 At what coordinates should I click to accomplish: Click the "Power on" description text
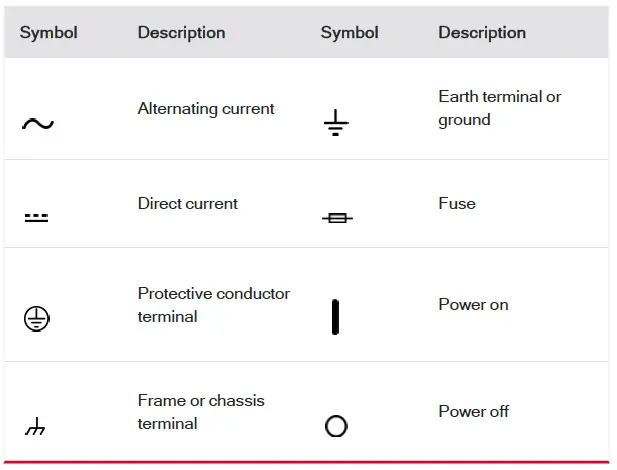coord(473,304)
